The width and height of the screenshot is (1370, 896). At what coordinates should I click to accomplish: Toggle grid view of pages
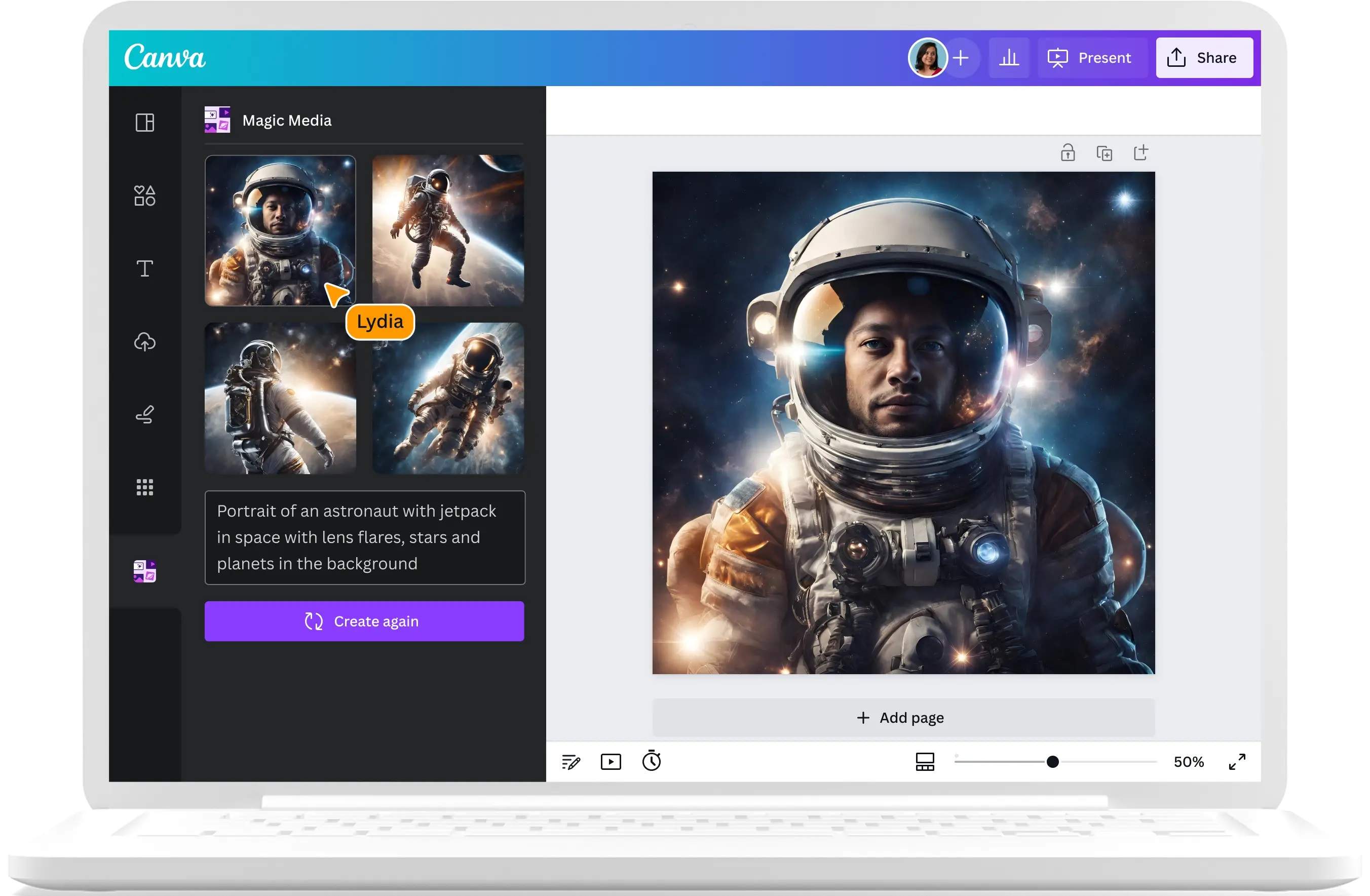point(925,762)
